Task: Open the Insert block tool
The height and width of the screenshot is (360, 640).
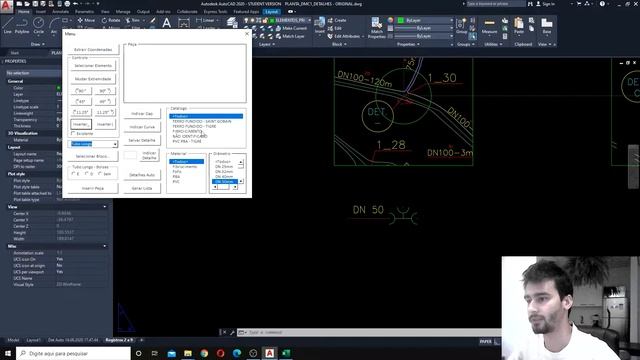Action: (320, 25)
